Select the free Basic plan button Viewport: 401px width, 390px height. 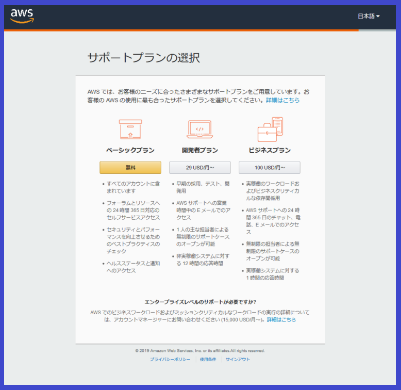tap(130, 168)
